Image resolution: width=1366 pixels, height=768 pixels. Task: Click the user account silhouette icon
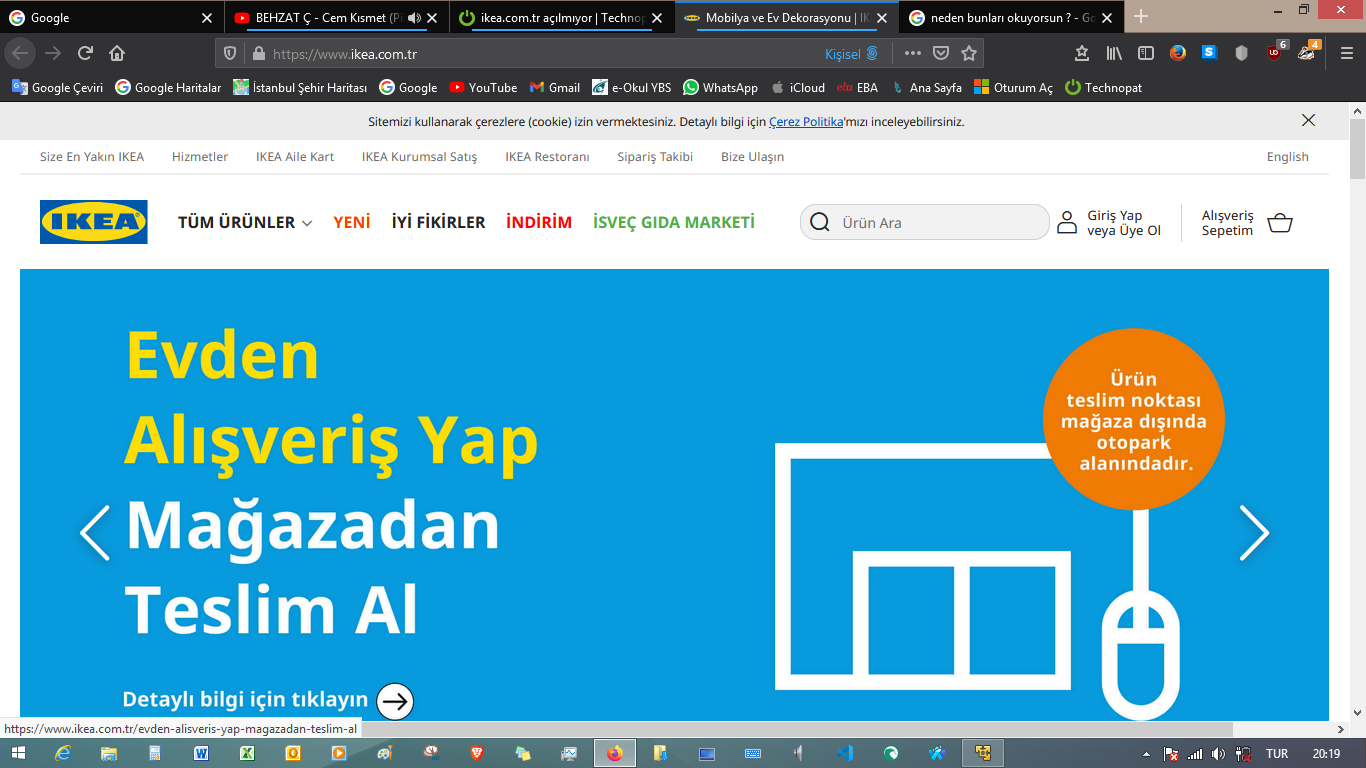[x=1068, y=223]
